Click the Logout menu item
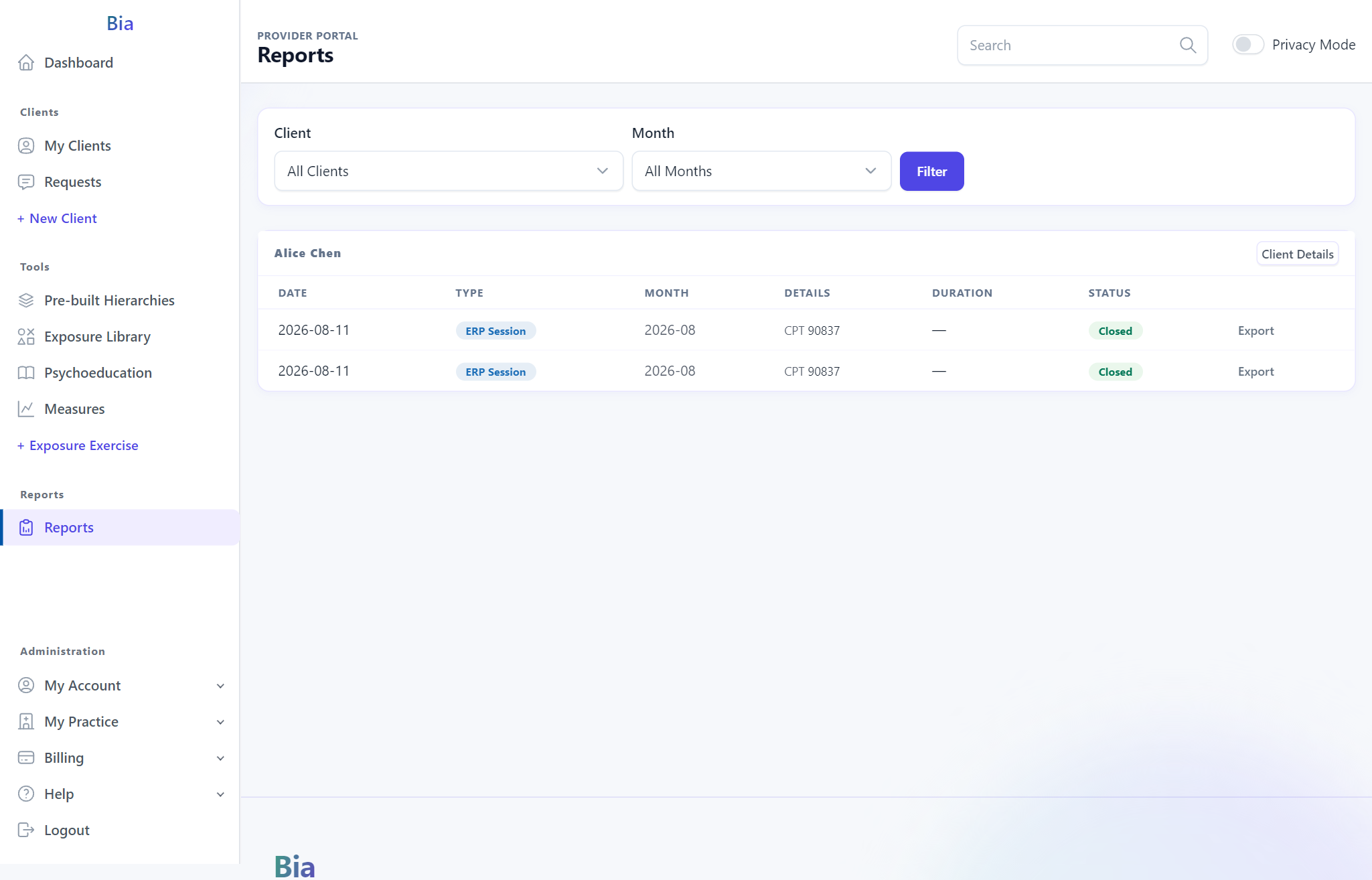Image resolution: width=1372 pixels, height=880 pixels. [120, 830]
